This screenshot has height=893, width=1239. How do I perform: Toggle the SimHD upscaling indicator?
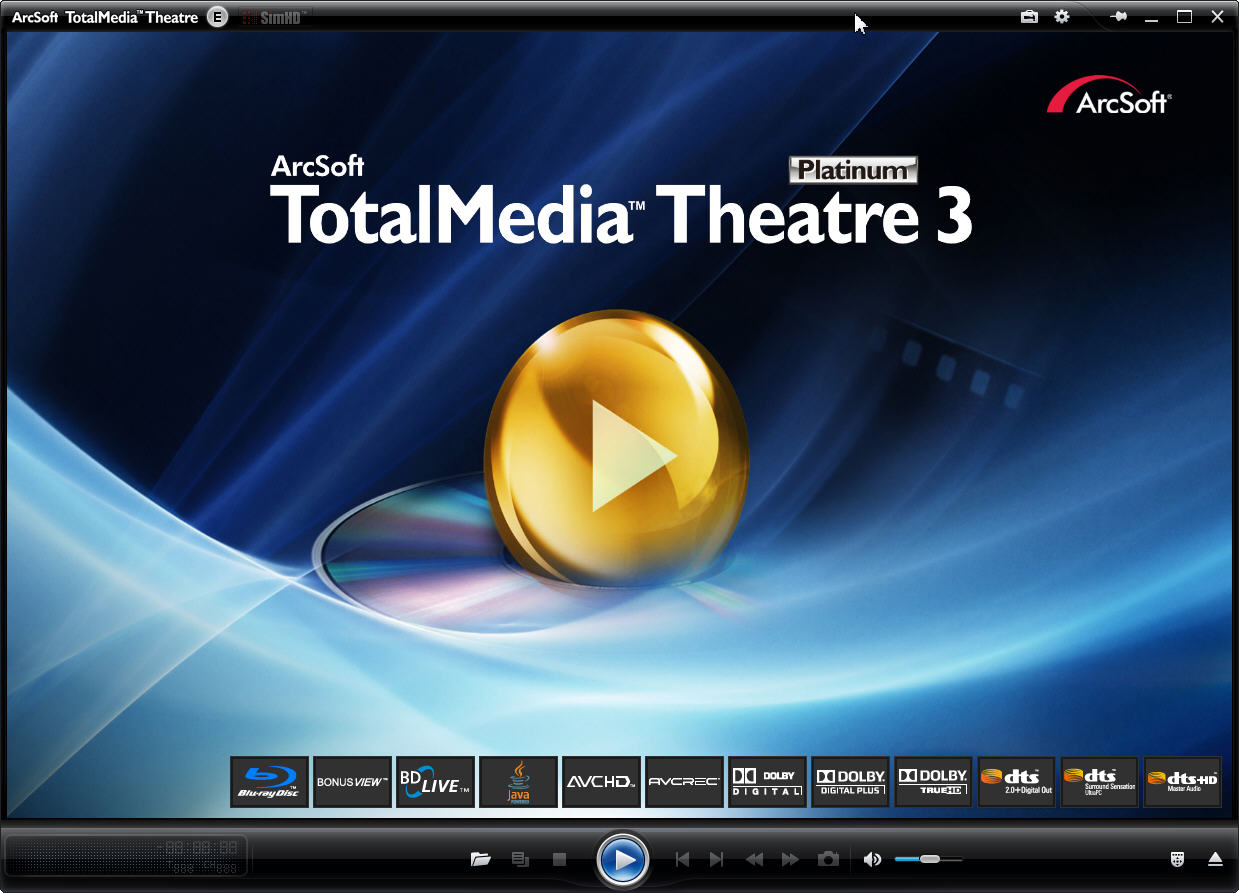pyautogui.click(x=274, y=17)
